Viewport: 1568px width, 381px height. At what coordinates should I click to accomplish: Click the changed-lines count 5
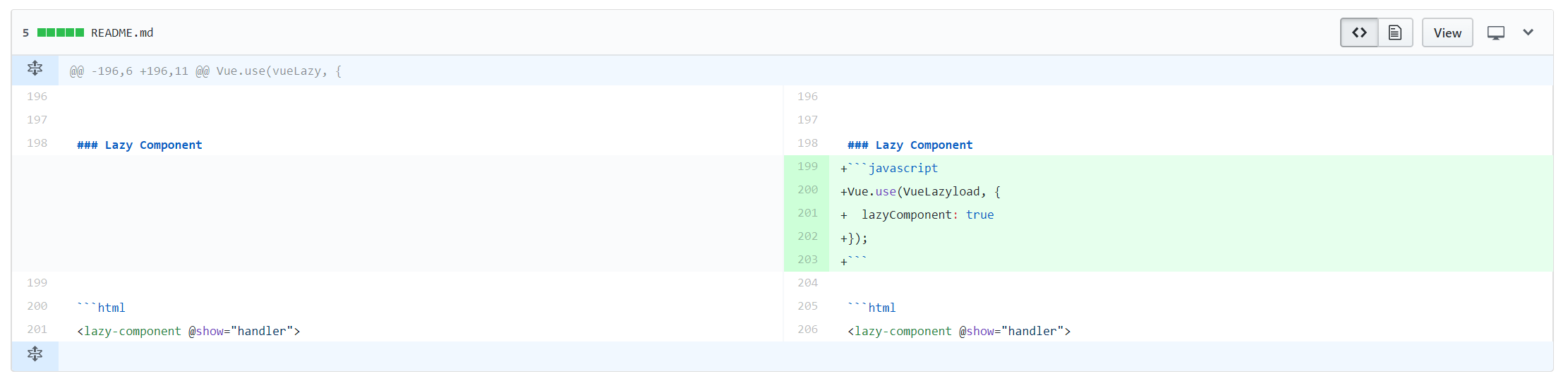point(26,32)
